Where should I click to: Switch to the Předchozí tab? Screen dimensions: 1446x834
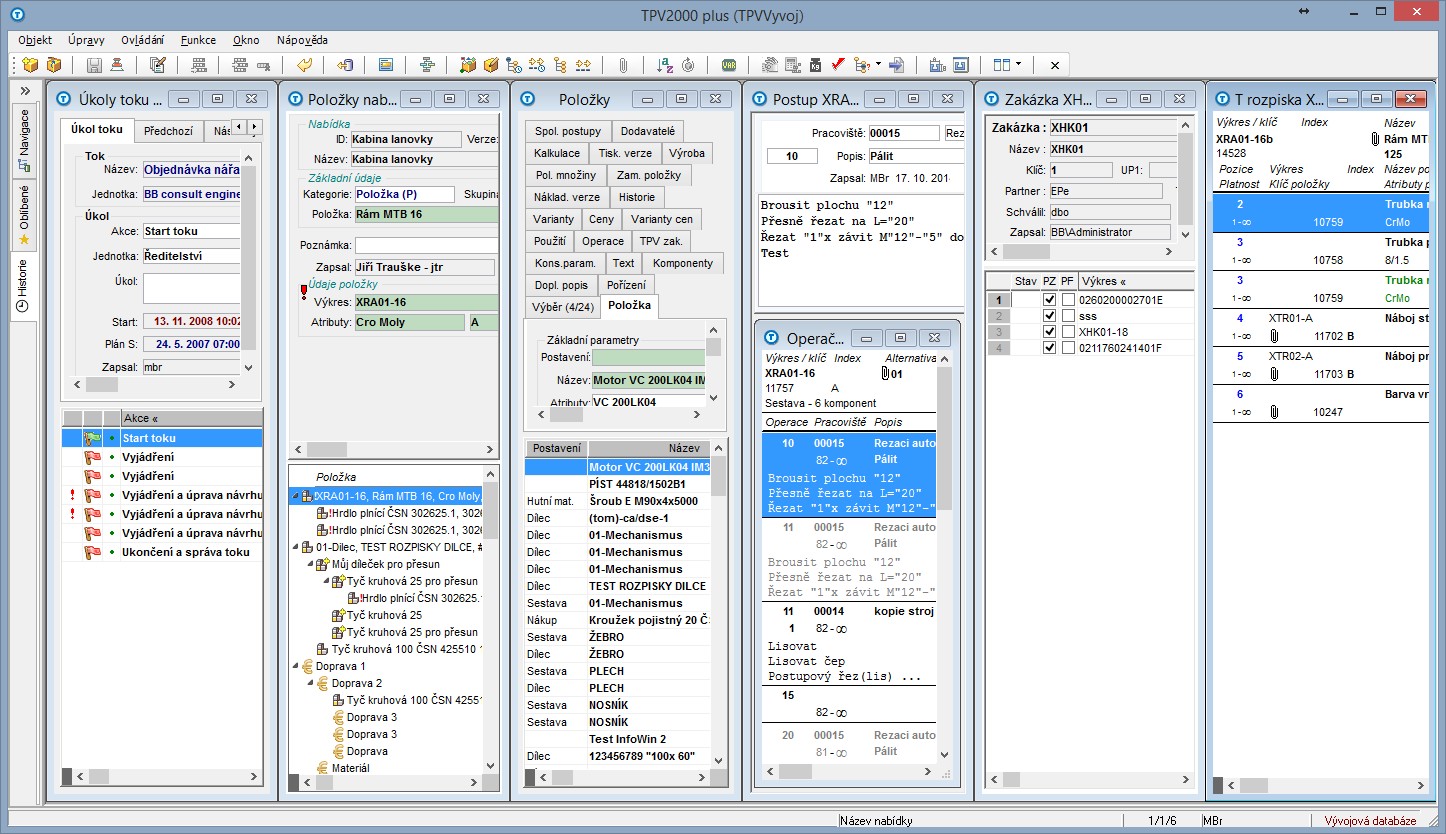click(x=168, y=130)
